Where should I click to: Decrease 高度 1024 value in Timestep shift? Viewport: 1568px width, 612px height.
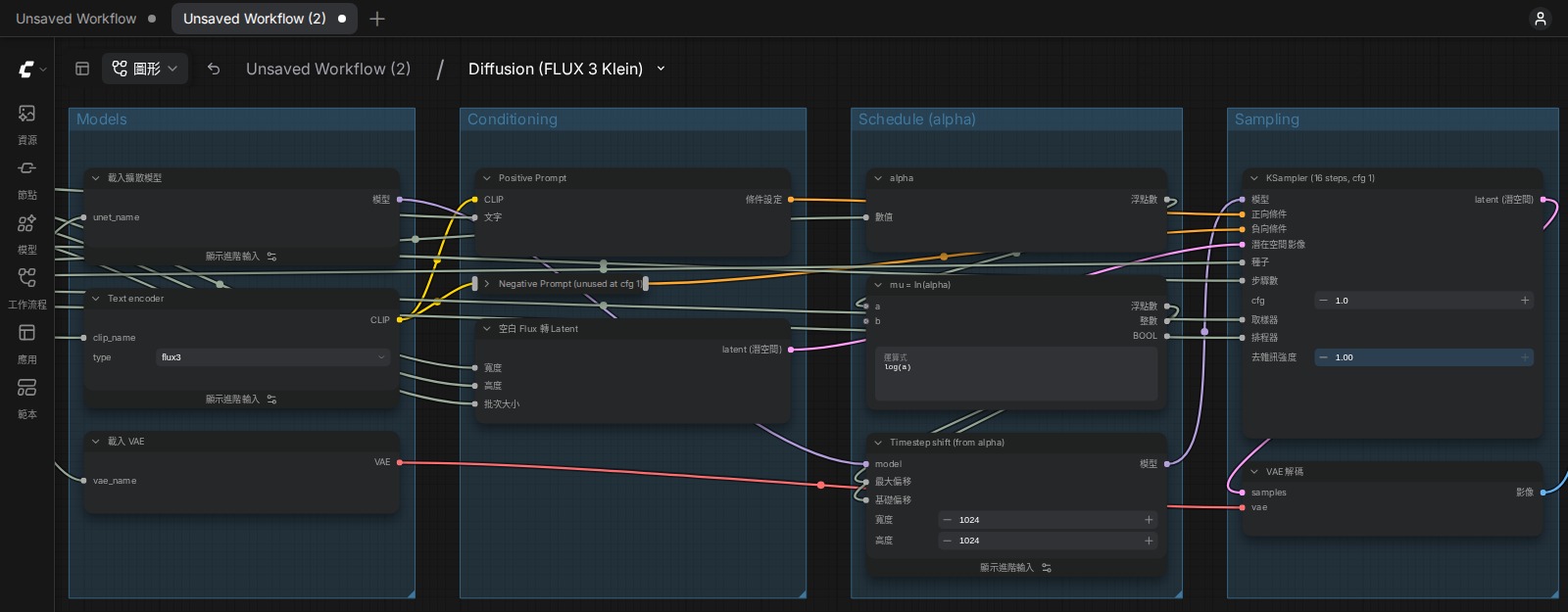click(x=948, y=541)
